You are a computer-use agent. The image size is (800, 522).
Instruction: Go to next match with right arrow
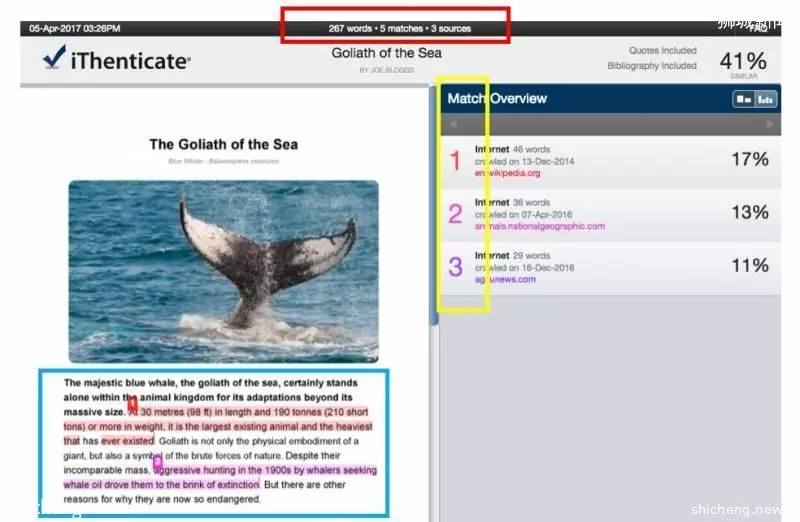click(x=769, y=125)
